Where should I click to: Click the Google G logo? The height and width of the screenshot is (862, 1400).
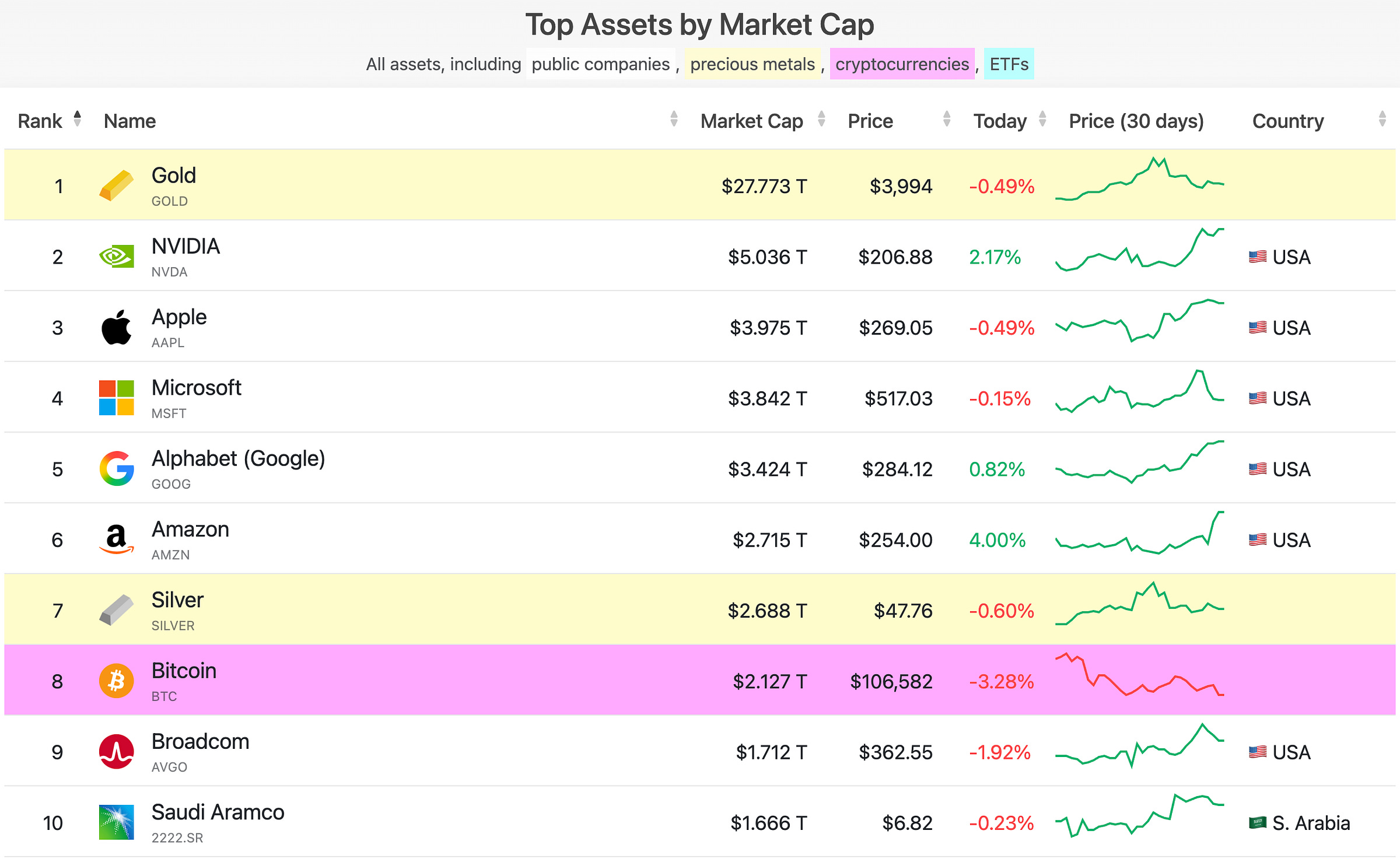[x=116, y=468]
